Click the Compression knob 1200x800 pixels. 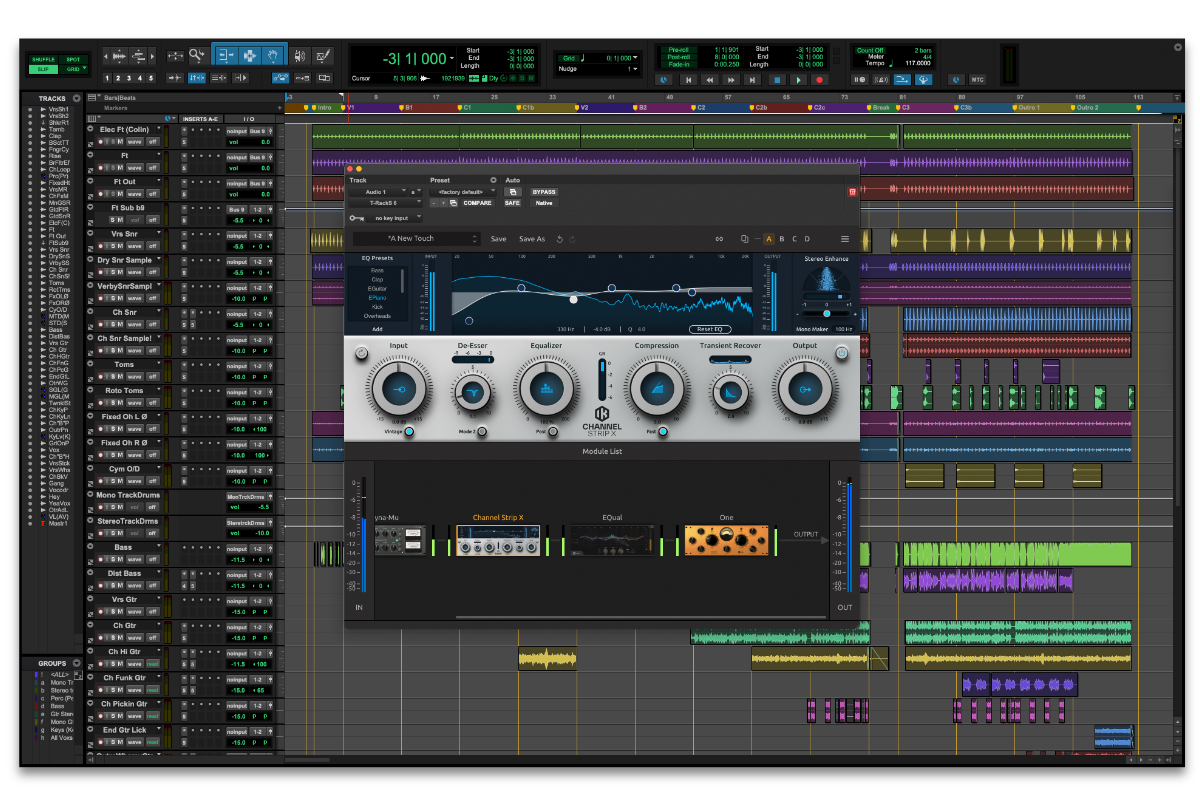click(x=656, y=390)
